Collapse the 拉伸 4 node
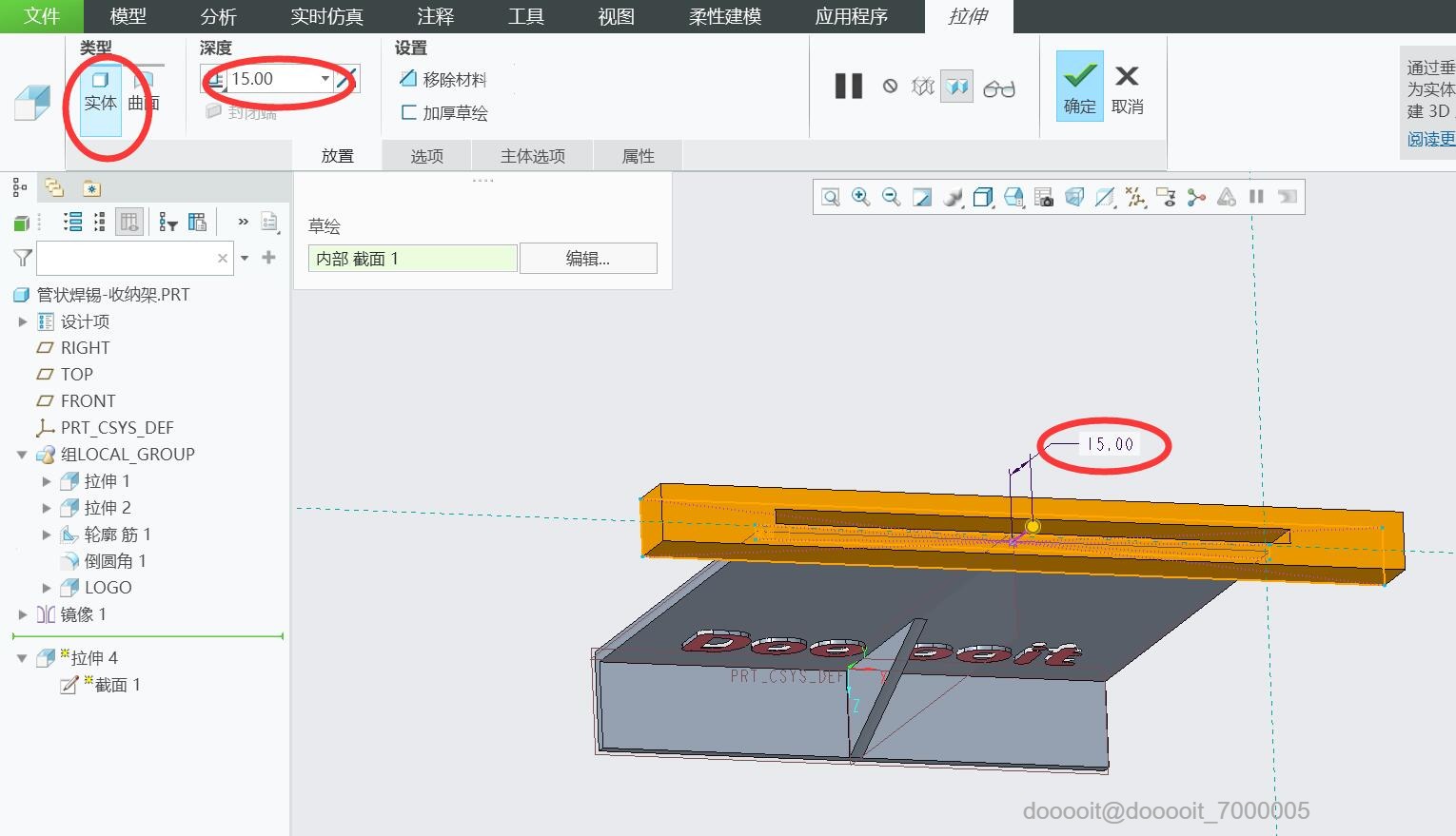The image size is (1456, 836). [x=23, y=658]
